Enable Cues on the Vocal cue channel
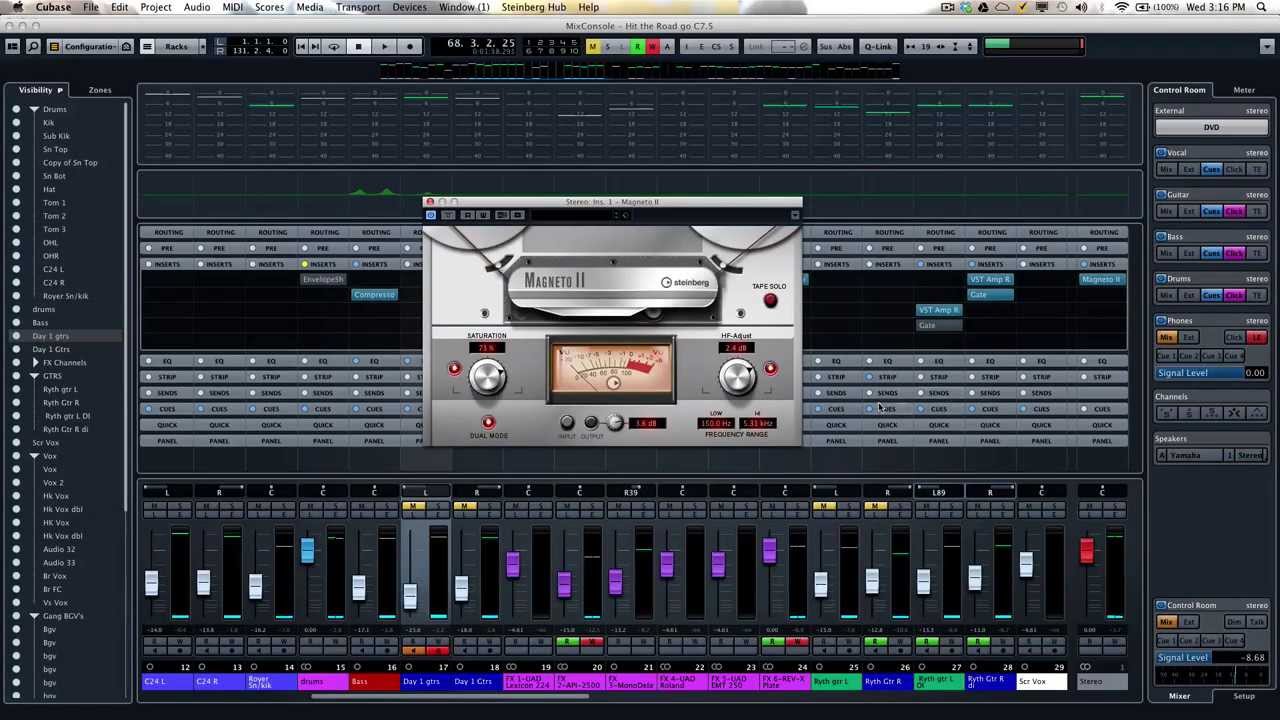1280x720 pixels. coord(1211,170)
